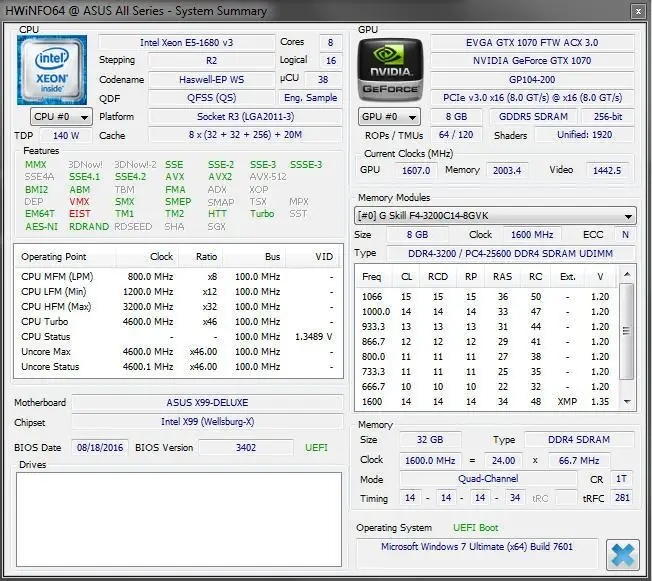Click the EVGA GTX 1070 FTW ACX 3.0 field
652x581 pixels.
[532, 42]
